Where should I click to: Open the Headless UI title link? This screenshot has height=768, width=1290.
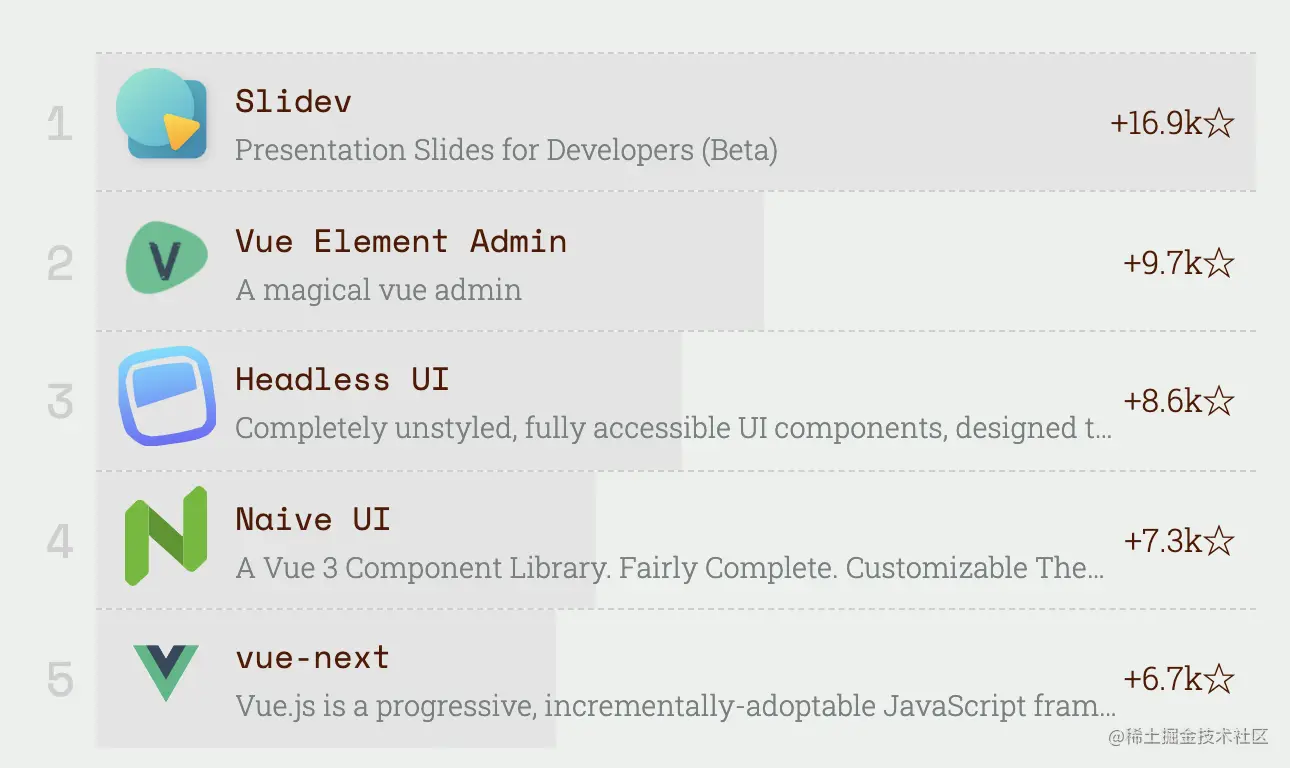point(342,379)
